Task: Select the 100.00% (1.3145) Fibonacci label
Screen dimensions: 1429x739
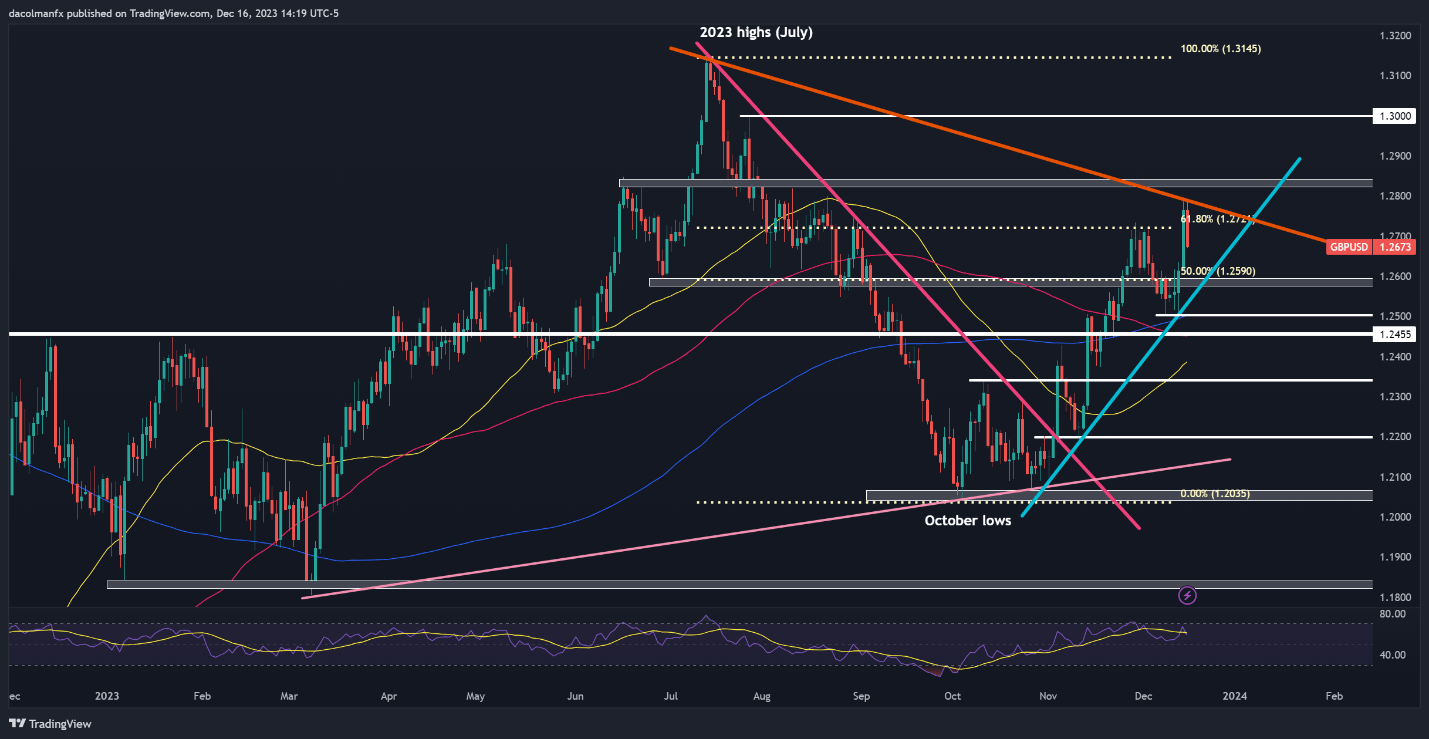Action: click(1219, 48)
